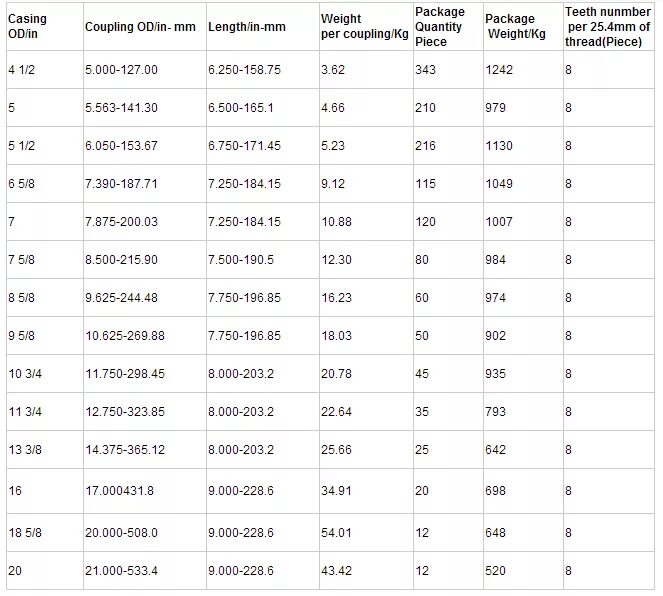Viewport: 663px width, 596px height.
Task: Click the 'Weight per coupling/Kg' header
Action: tap(364, 26)
